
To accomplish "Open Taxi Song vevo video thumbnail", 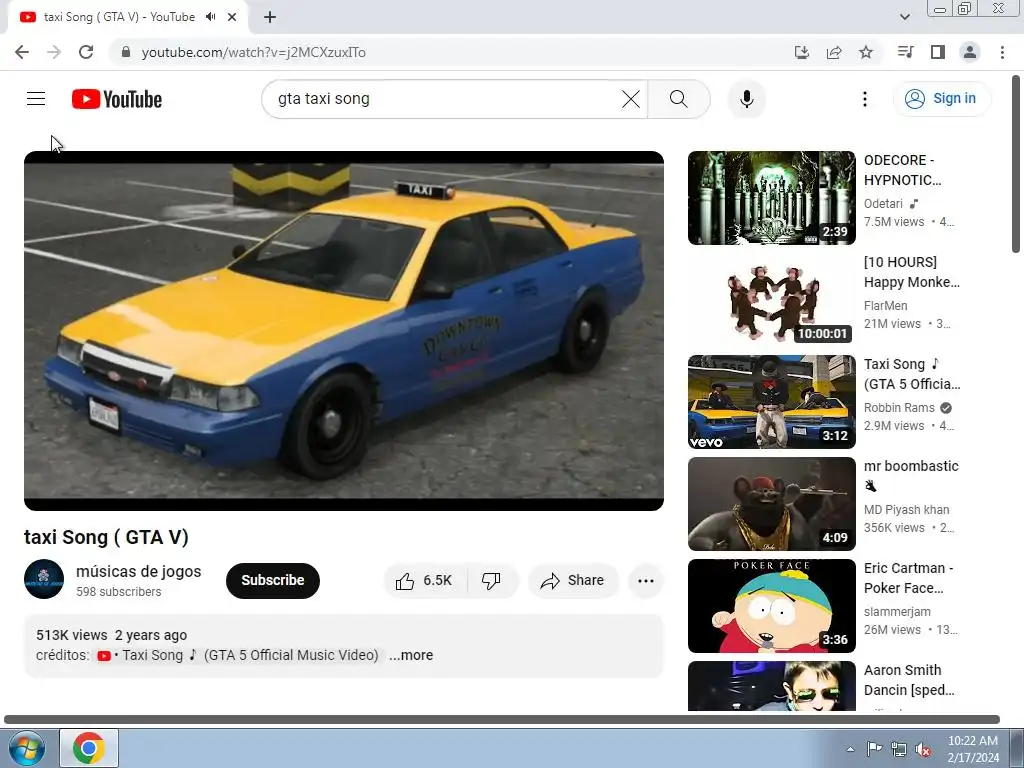I will pos(771,402).
